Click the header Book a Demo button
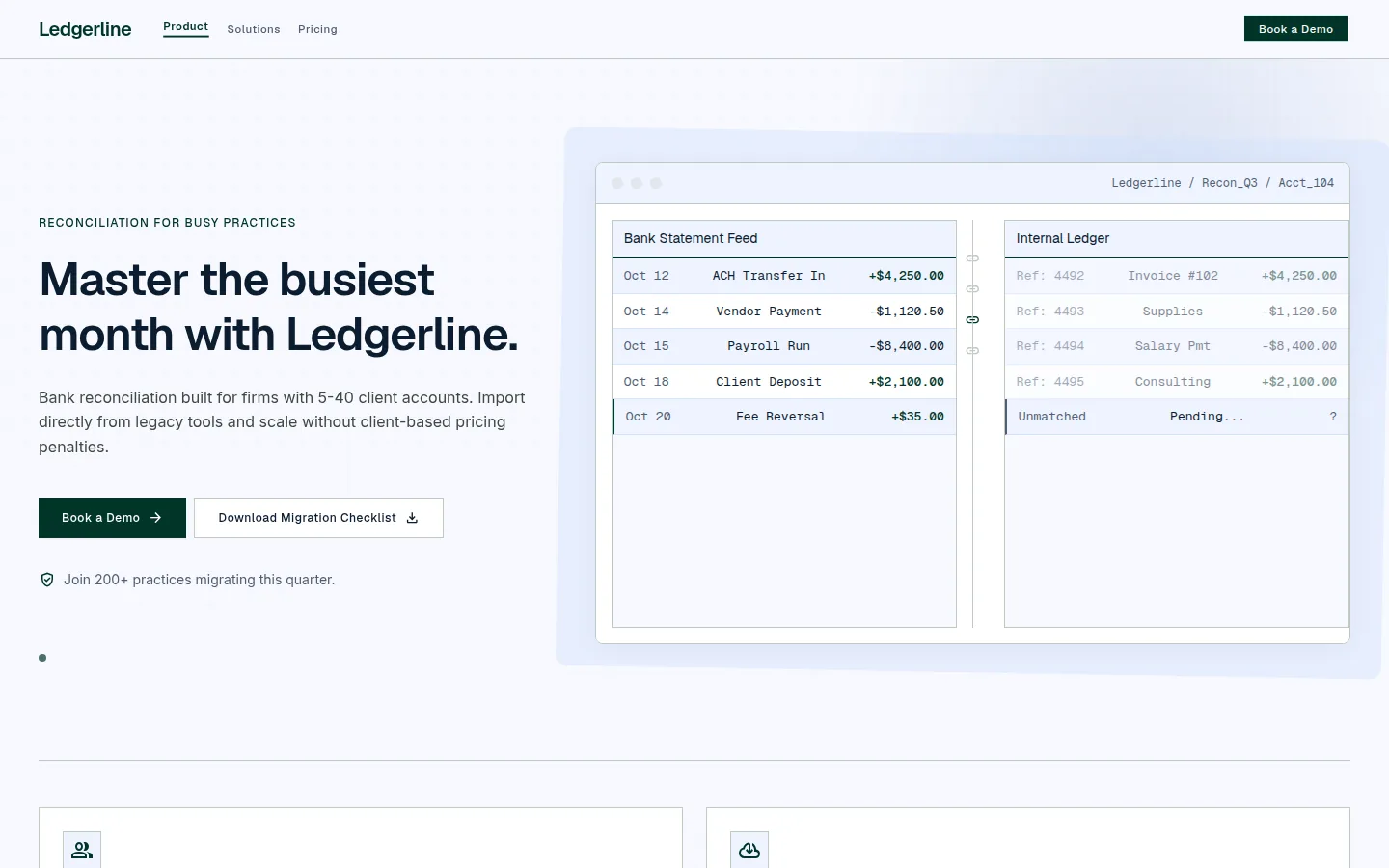This screenshot has width=1389, height=868. [1295, 29]
